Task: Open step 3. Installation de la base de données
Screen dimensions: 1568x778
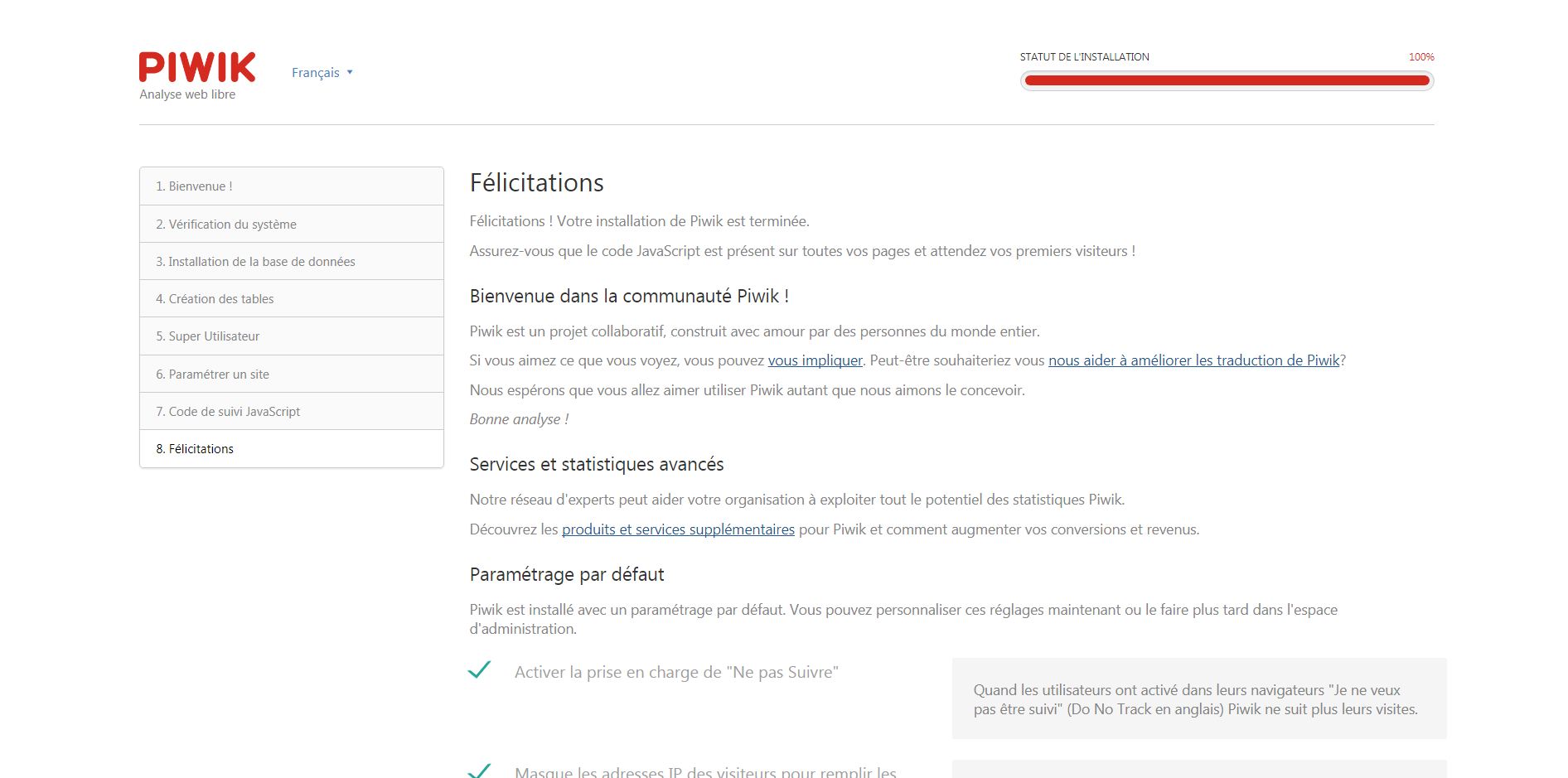Action: (255, 262)
